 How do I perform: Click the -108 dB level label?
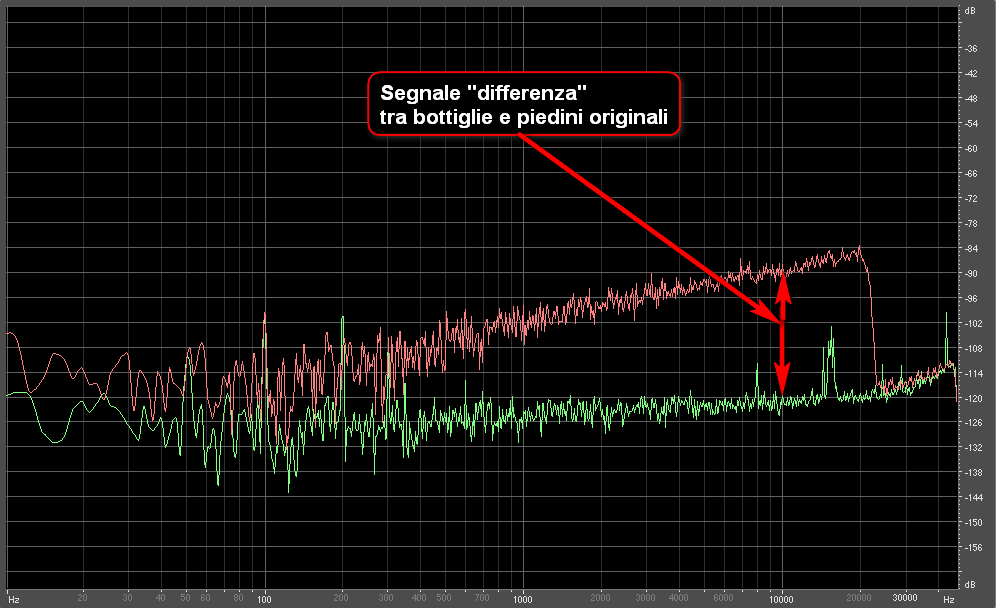(972, 349)
